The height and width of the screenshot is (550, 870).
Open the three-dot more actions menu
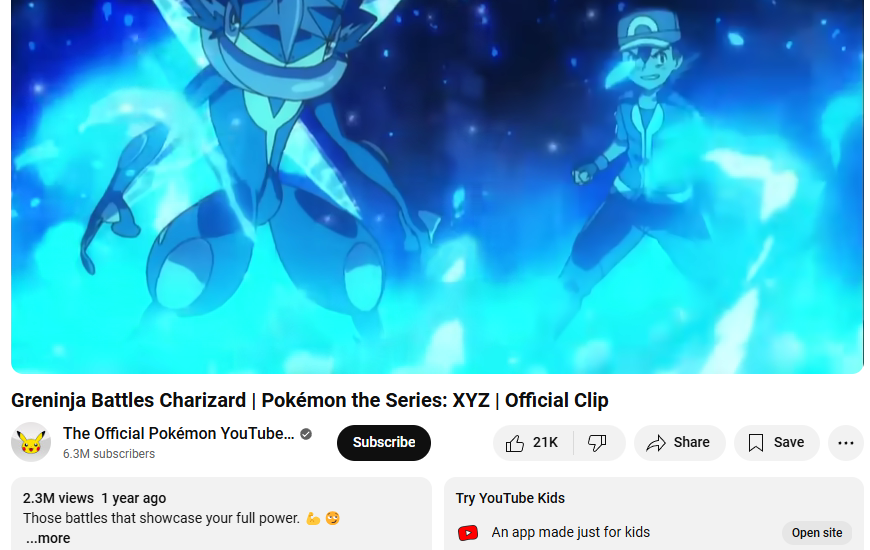(x=846, y=443)
